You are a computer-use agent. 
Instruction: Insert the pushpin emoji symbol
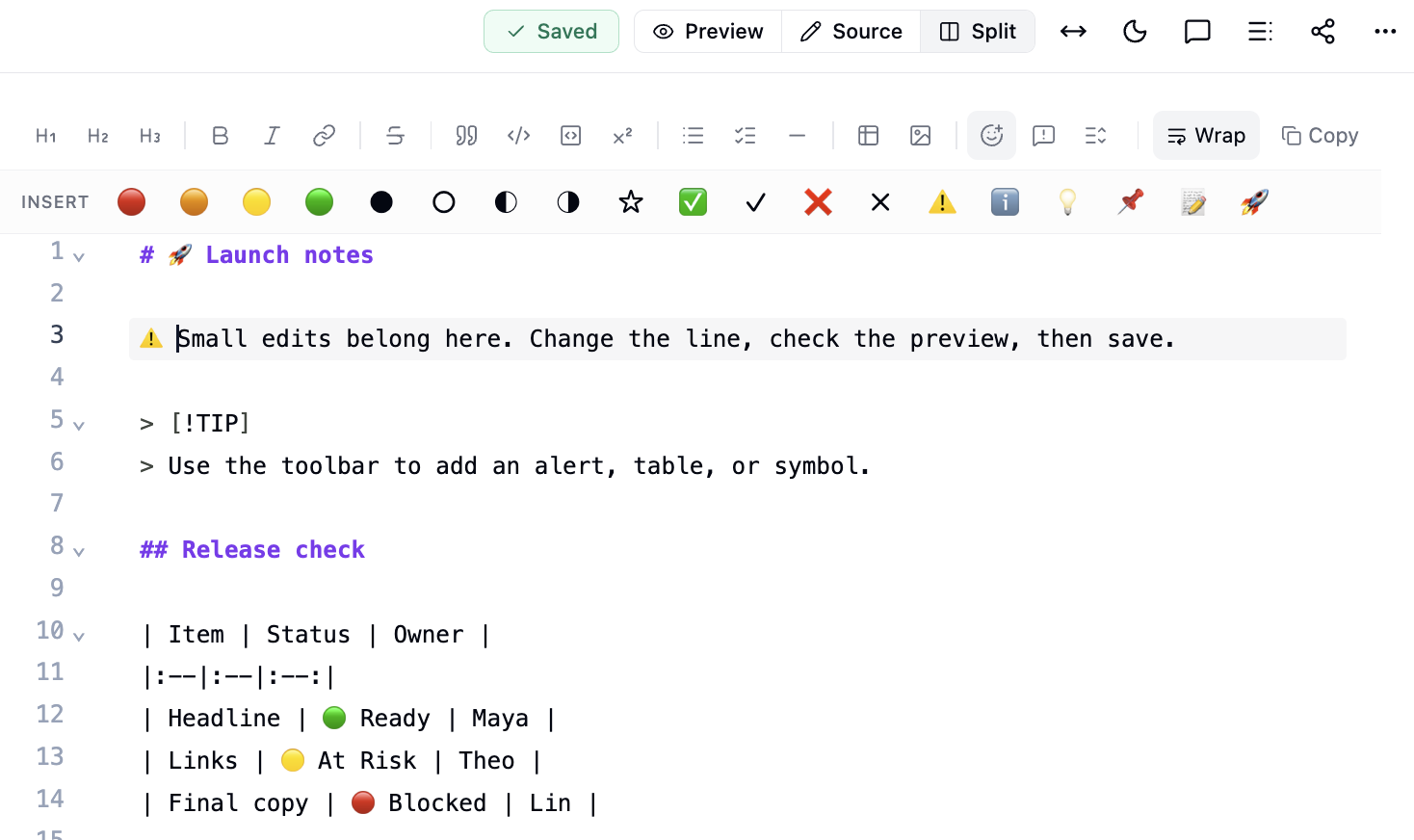1130,202
